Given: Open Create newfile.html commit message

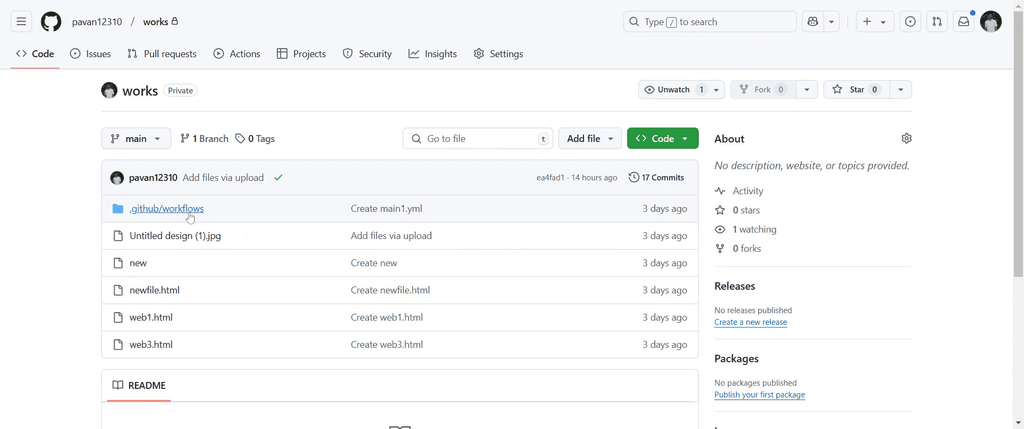Looking at the screenshot, I should click(391, 290).
